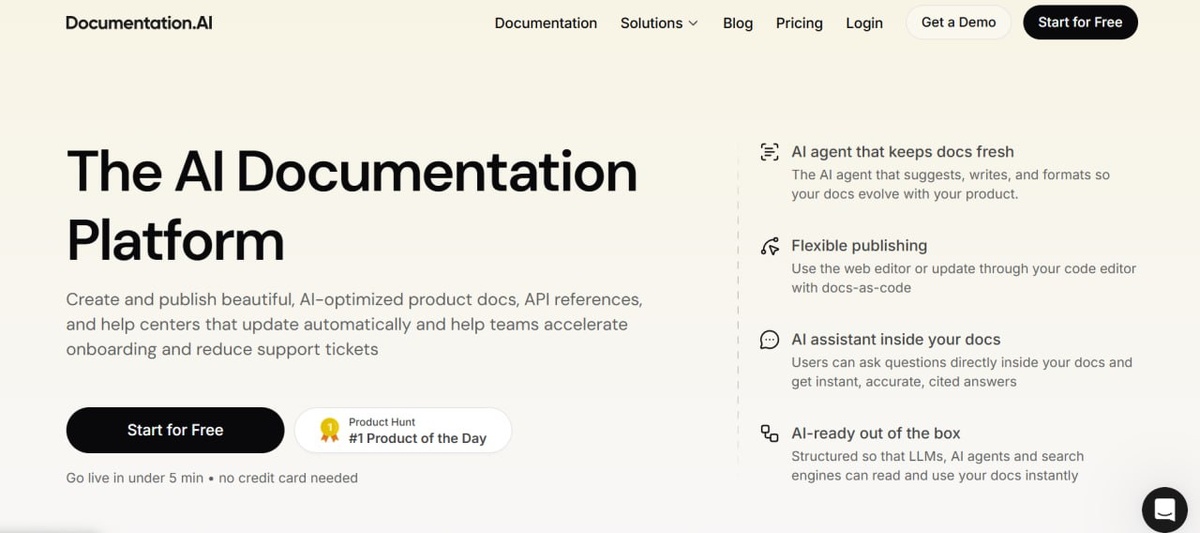Expand the Solutions dropdown chevron
The width and height of the screenshot is (1200, 533).
click(693, 23)
